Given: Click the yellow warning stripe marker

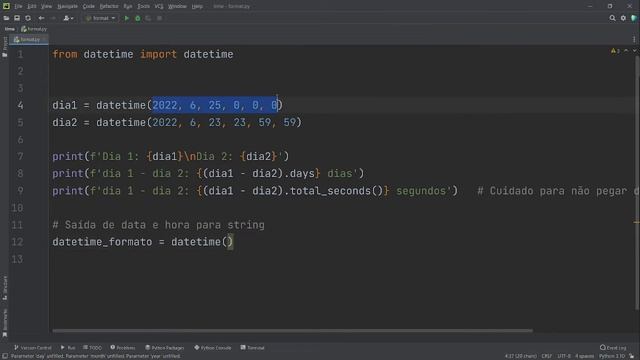Looking at the screenshot, I should point(637,222).
